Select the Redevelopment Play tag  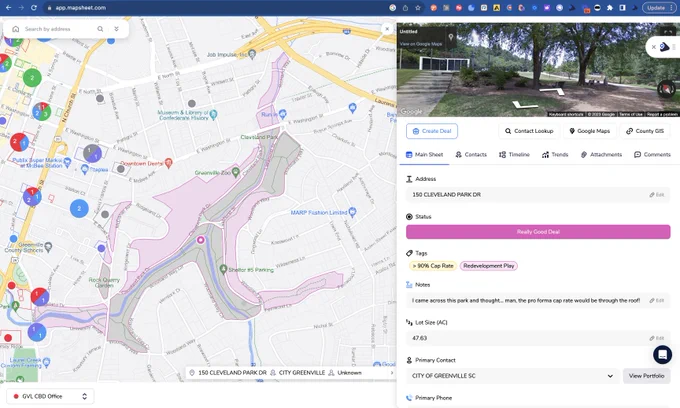489,266
